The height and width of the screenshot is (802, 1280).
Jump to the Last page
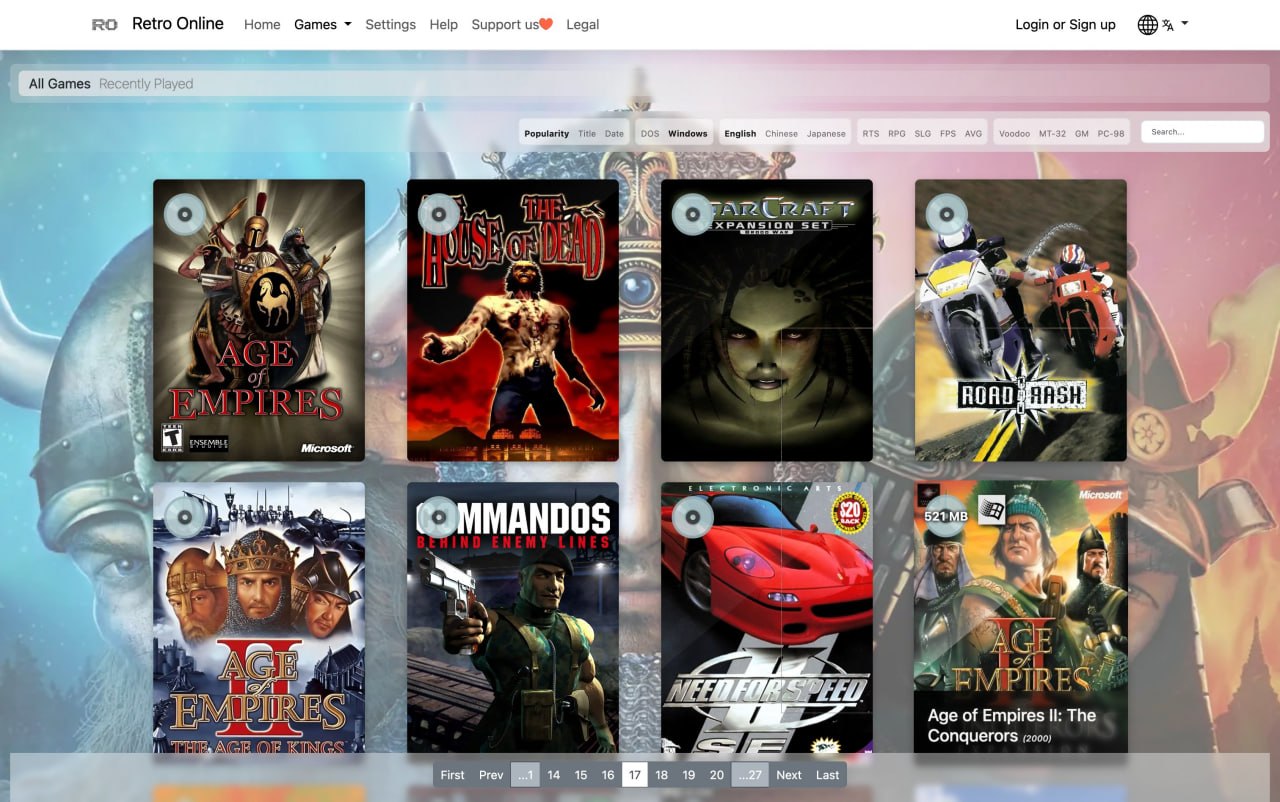tap(828, 775)
